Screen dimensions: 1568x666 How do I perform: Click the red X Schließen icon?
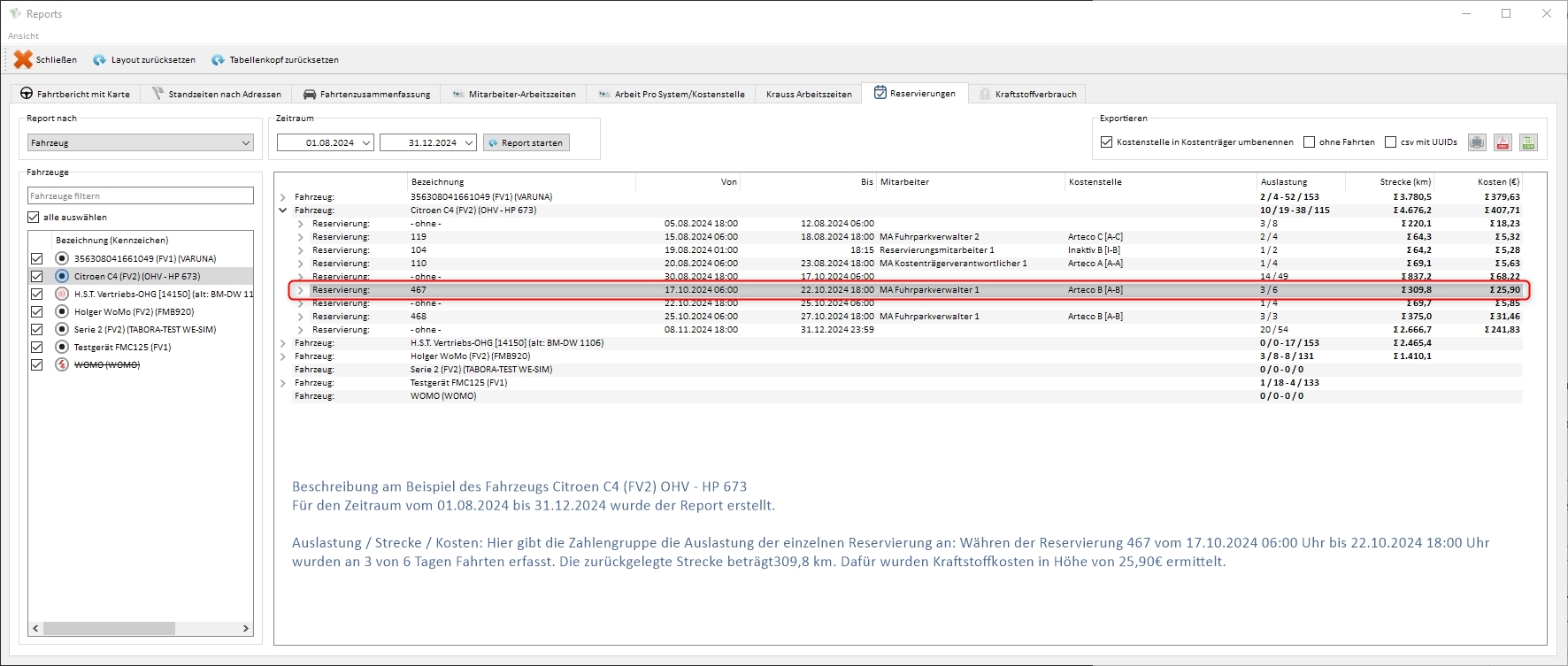click(23, 59)
